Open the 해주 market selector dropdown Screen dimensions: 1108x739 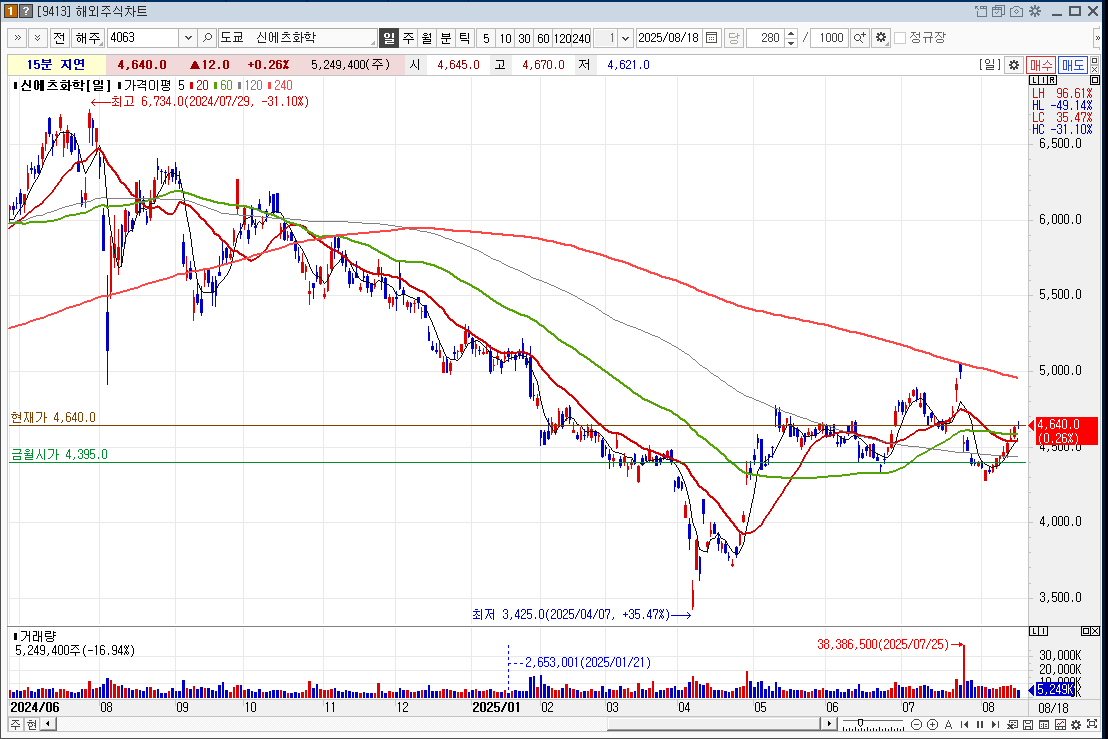[88, 38]
